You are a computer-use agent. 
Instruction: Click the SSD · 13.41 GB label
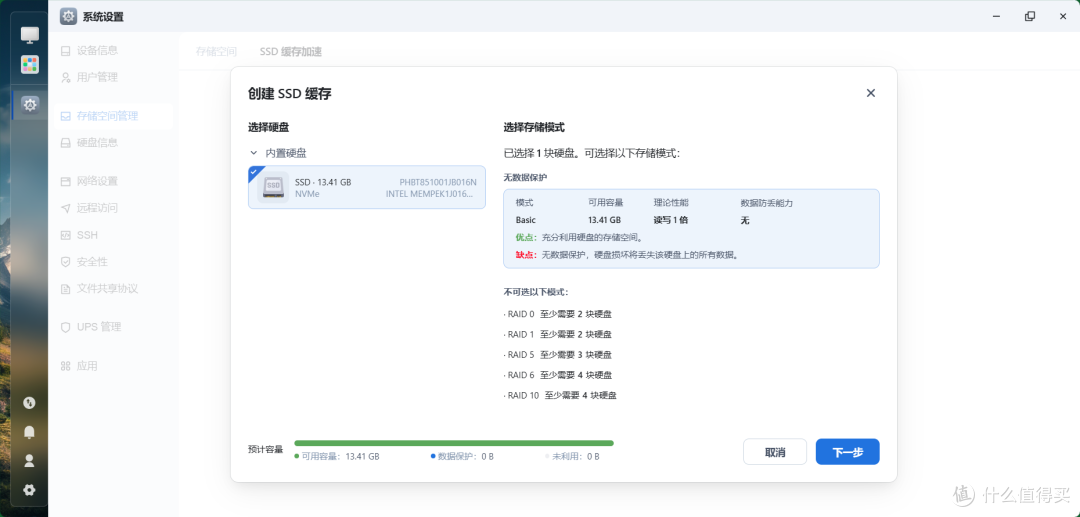click(323, 182)
